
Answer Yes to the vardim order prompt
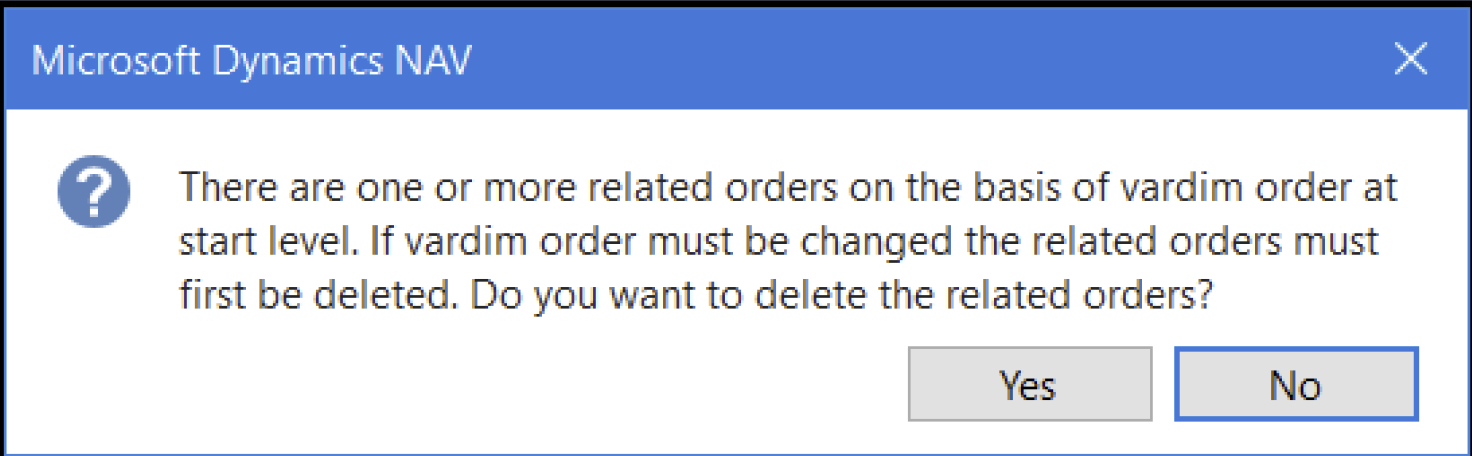coord(1029,384)
